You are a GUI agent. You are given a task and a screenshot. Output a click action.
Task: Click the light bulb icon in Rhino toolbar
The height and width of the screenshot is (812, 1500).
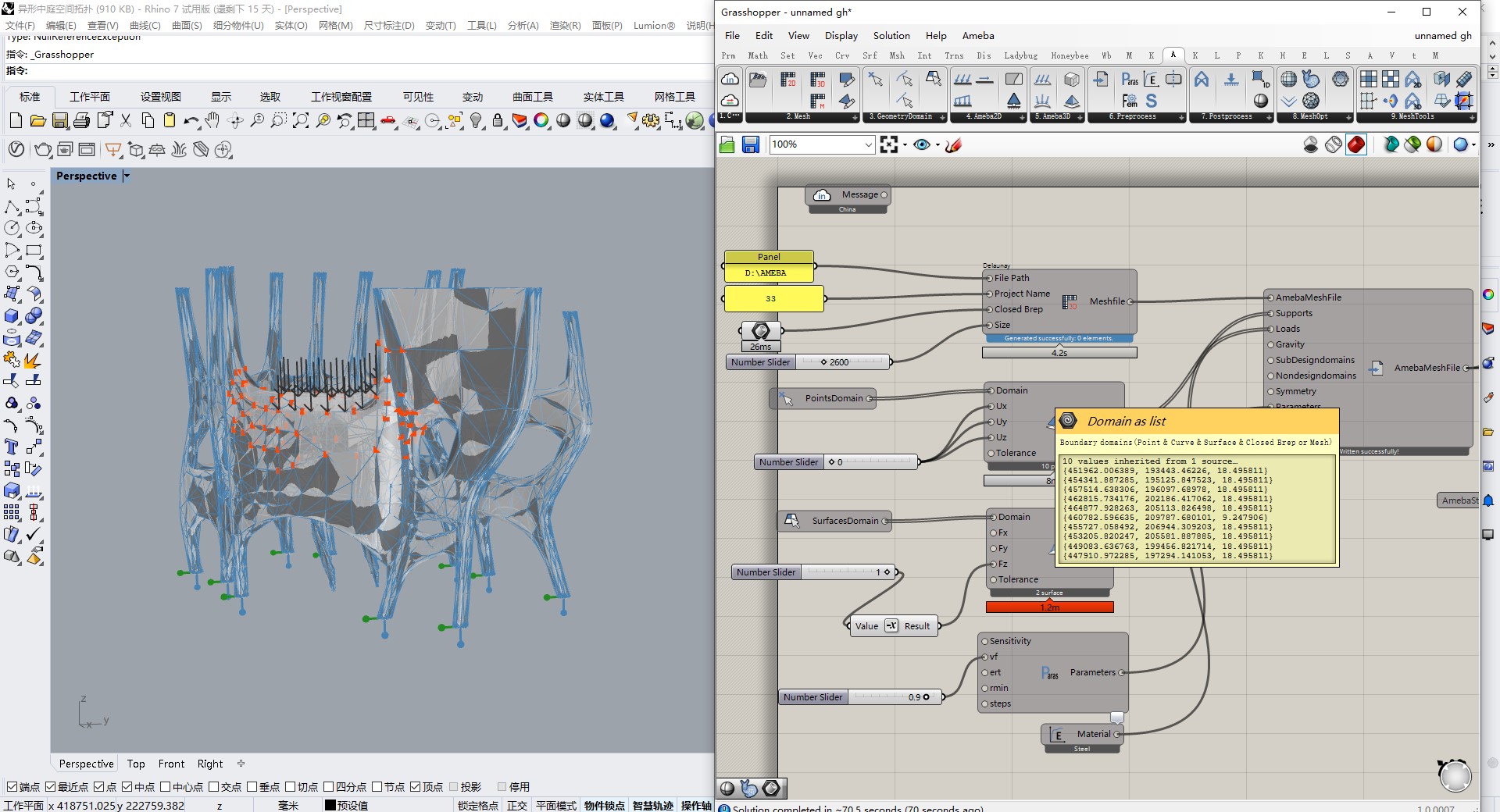[476, 120]
